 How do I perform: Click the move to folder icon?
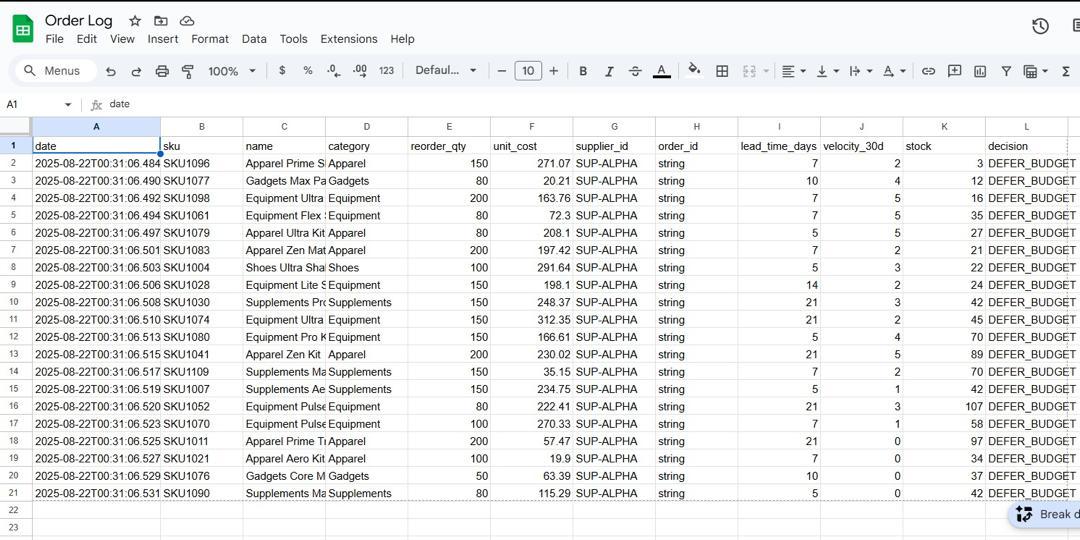(160, 21)
